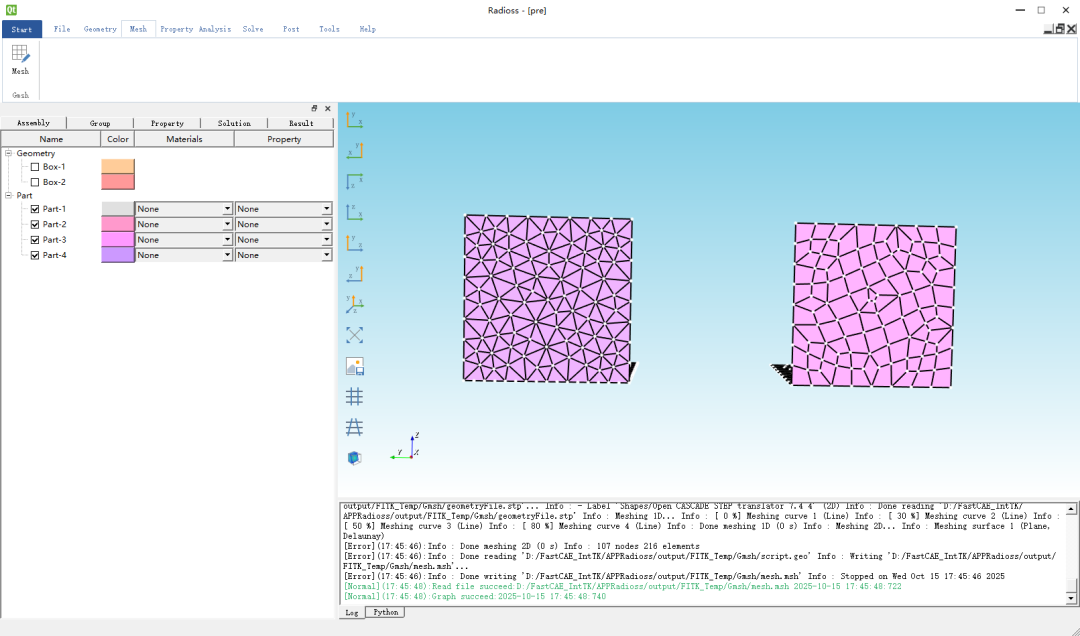Switch to the Assembly panel tab

click(34, 123)
